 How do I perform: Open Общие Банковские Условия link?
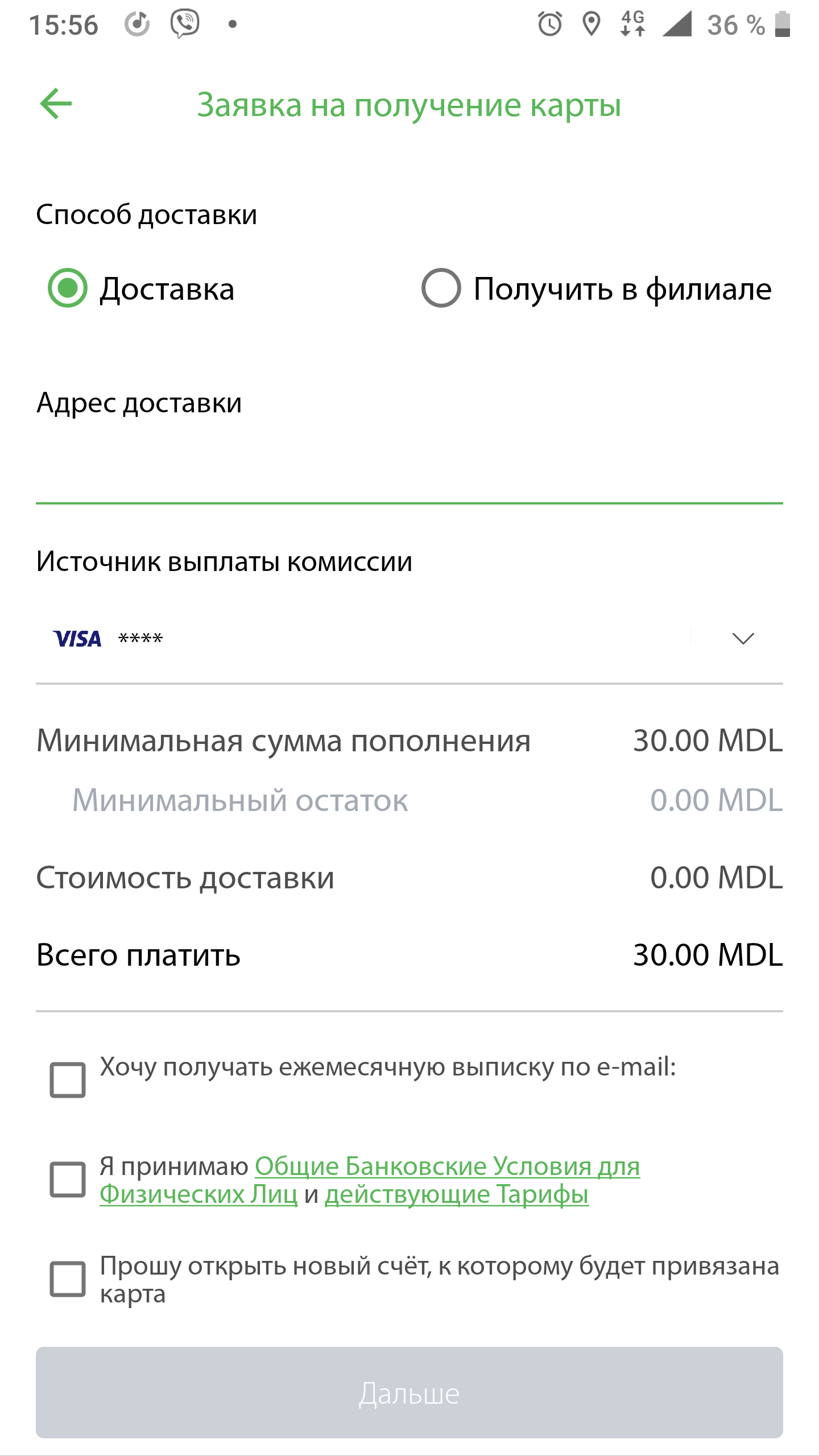tap(447, 1167)
